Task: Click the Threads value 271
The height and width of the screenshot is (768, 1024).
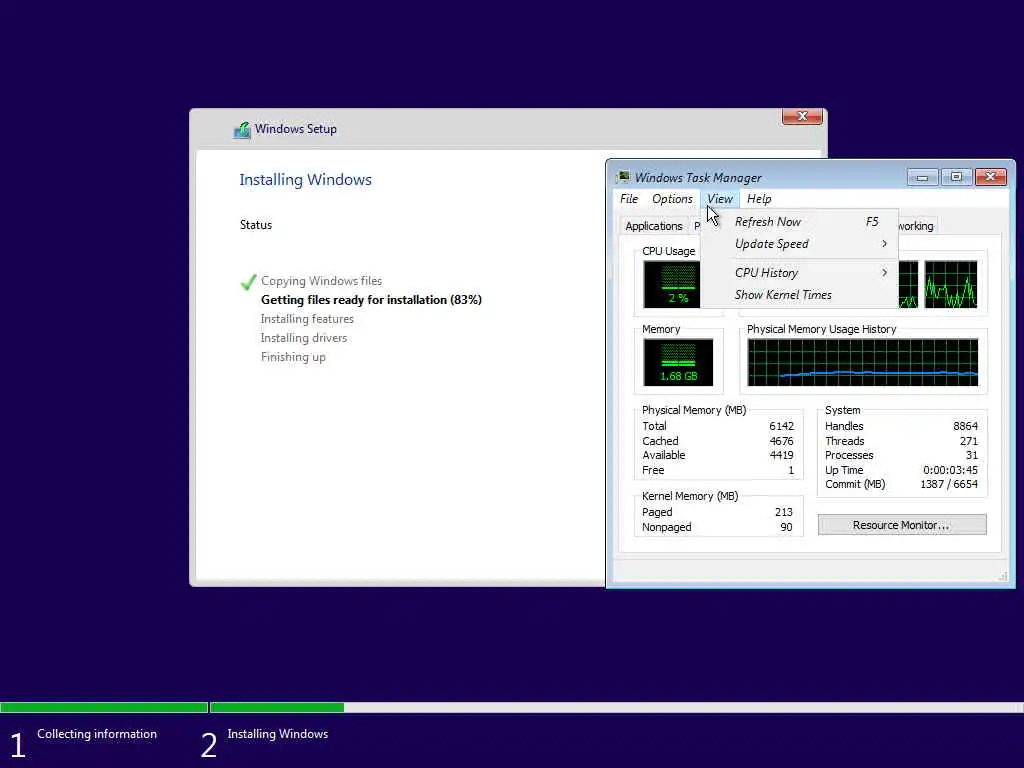Action: click(x=968, y=441)
